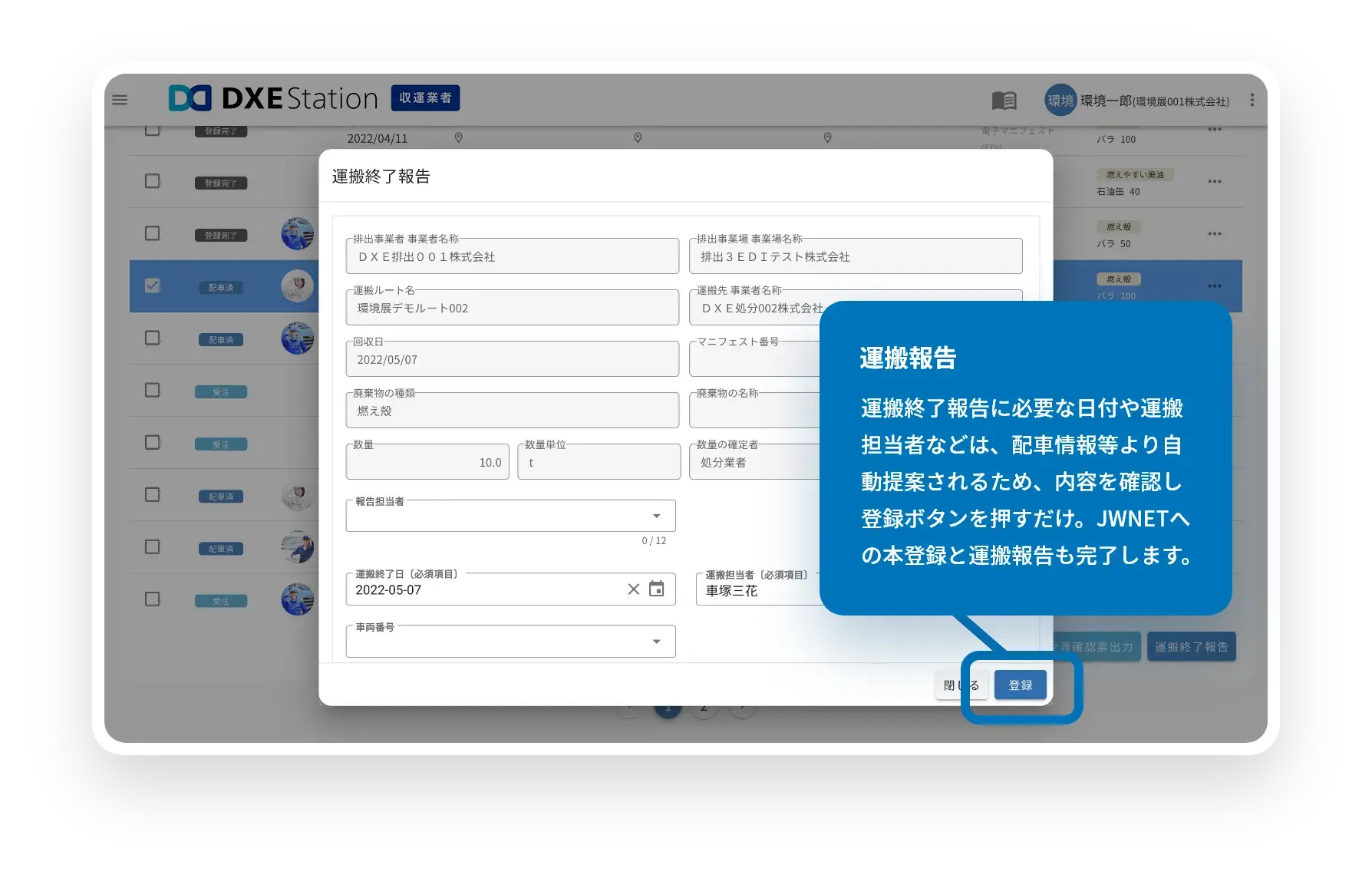Viewport: 1372px width, 878px height.
Task: Uncheck the selected 配車済 row checkbox
Action: pos(153,286)
